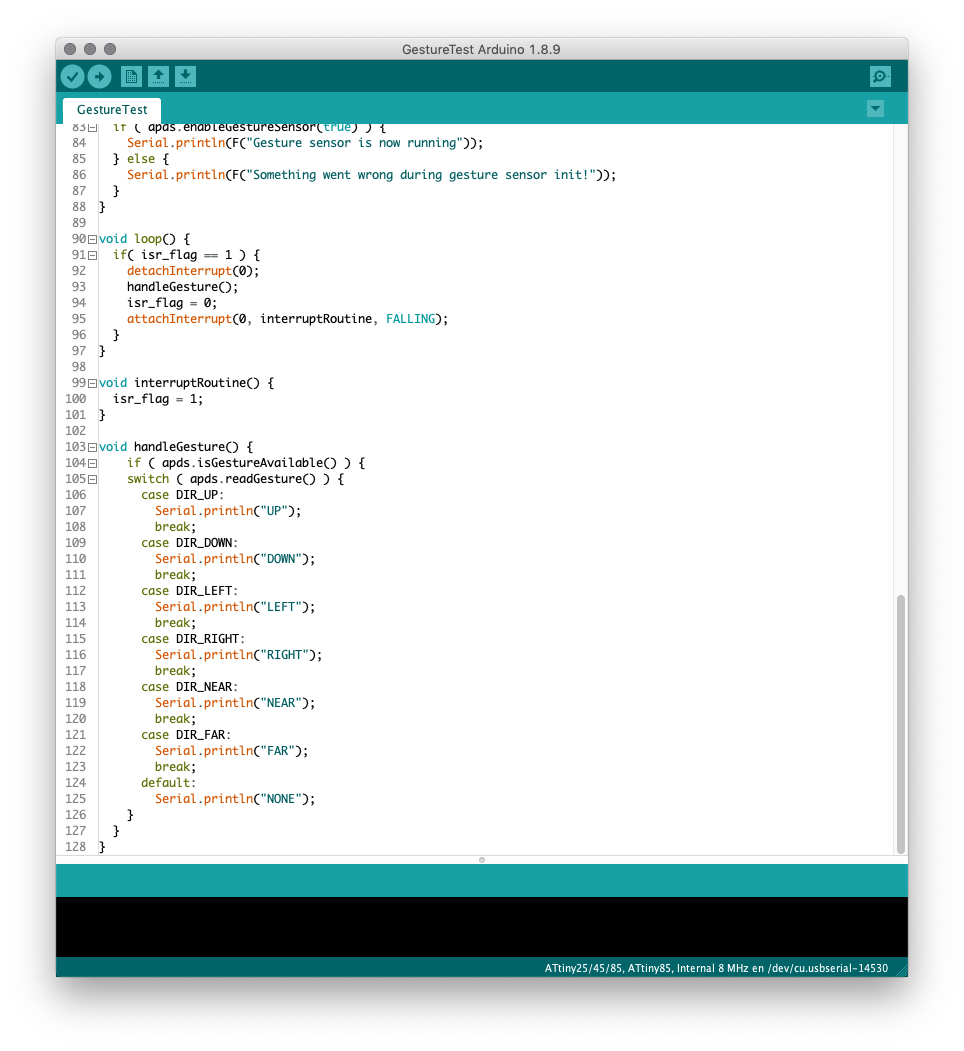The image size is (964, 1051).
Task: Click Serial.println("LEFT"); line
Action: (x=235, y=607)
